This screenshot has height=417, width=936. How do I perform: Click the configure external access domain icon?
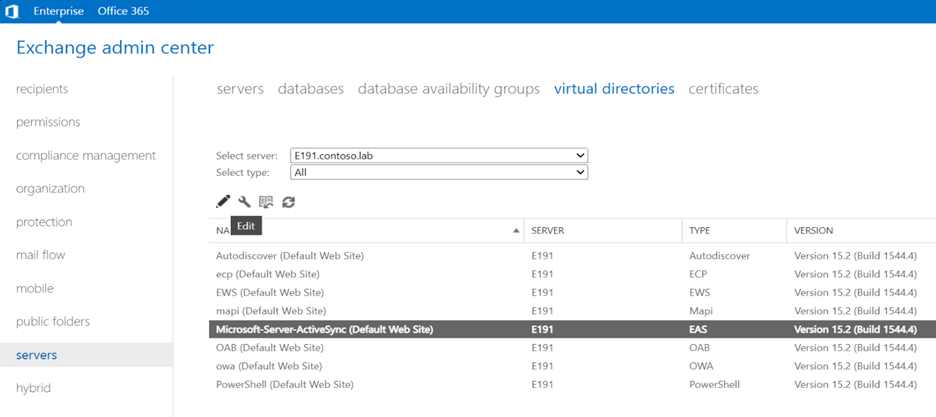click(x=266, y=202)
